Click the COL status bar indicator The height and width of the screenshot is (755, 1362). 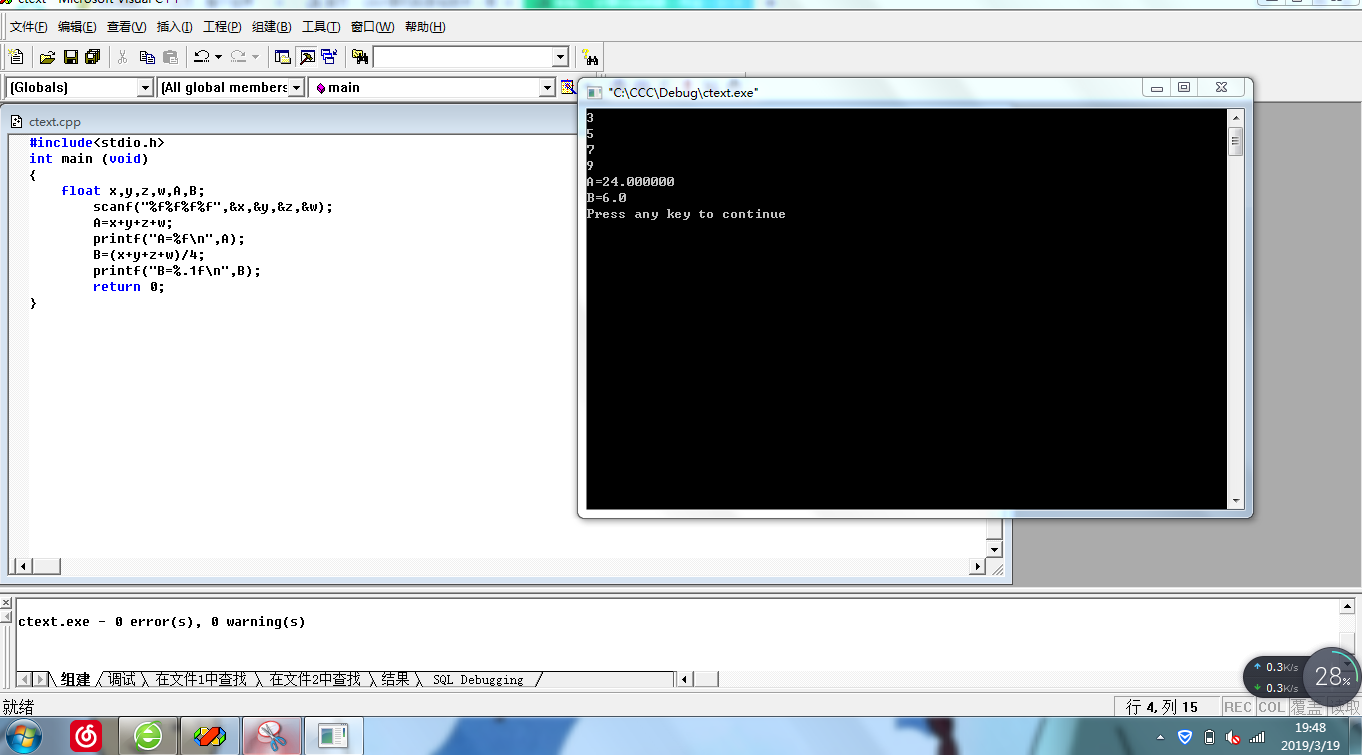point(1272,707)
